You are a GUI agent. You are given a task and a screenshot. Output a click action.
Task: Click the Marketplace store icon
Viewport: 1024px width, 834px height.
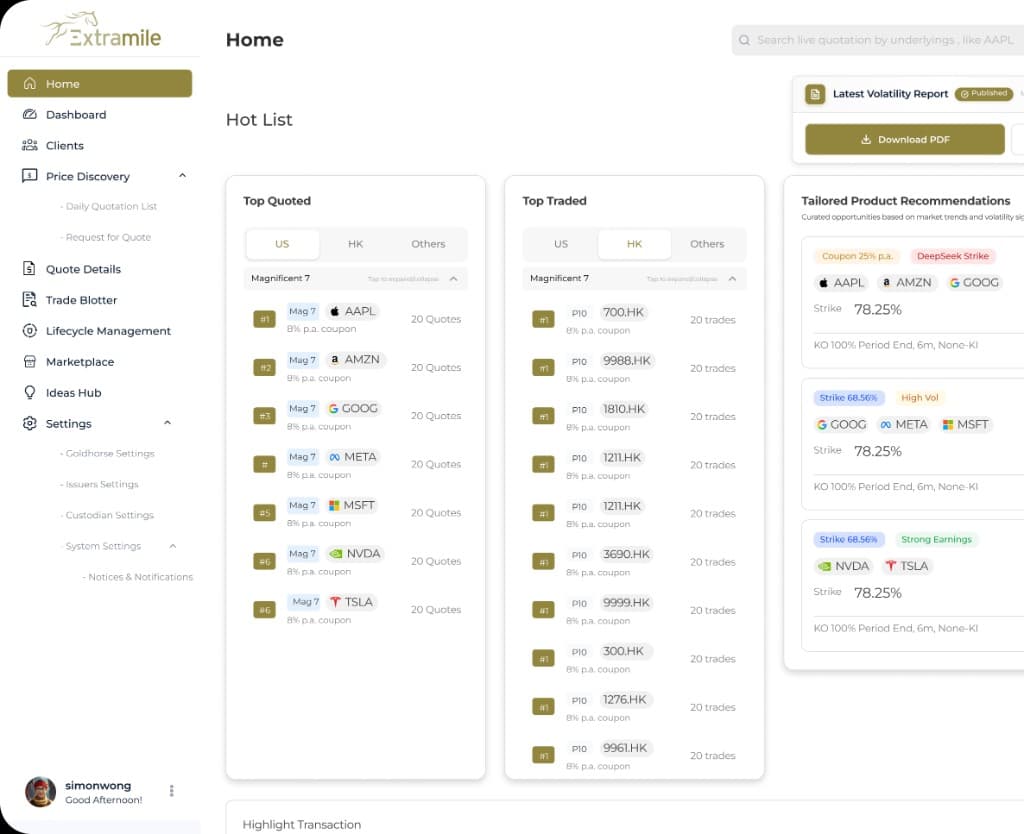tap(29, 361)
